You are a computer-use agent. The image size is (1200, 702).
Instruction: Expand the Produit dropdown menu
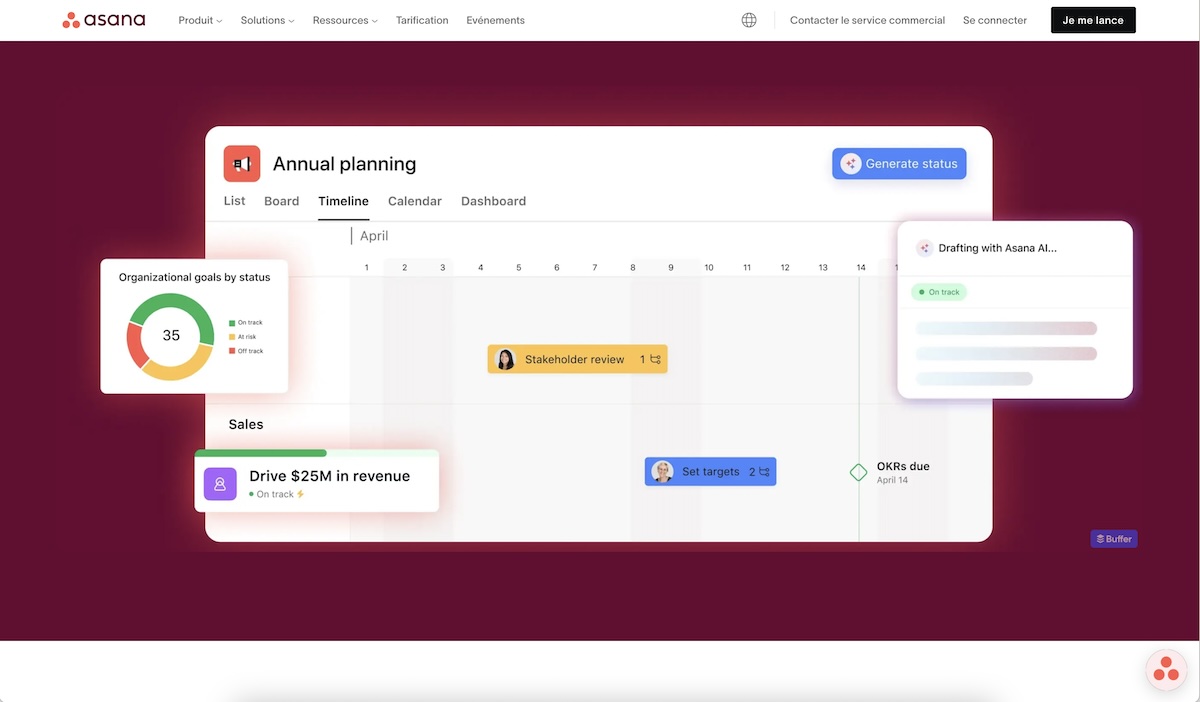click(x=199, y=19)
